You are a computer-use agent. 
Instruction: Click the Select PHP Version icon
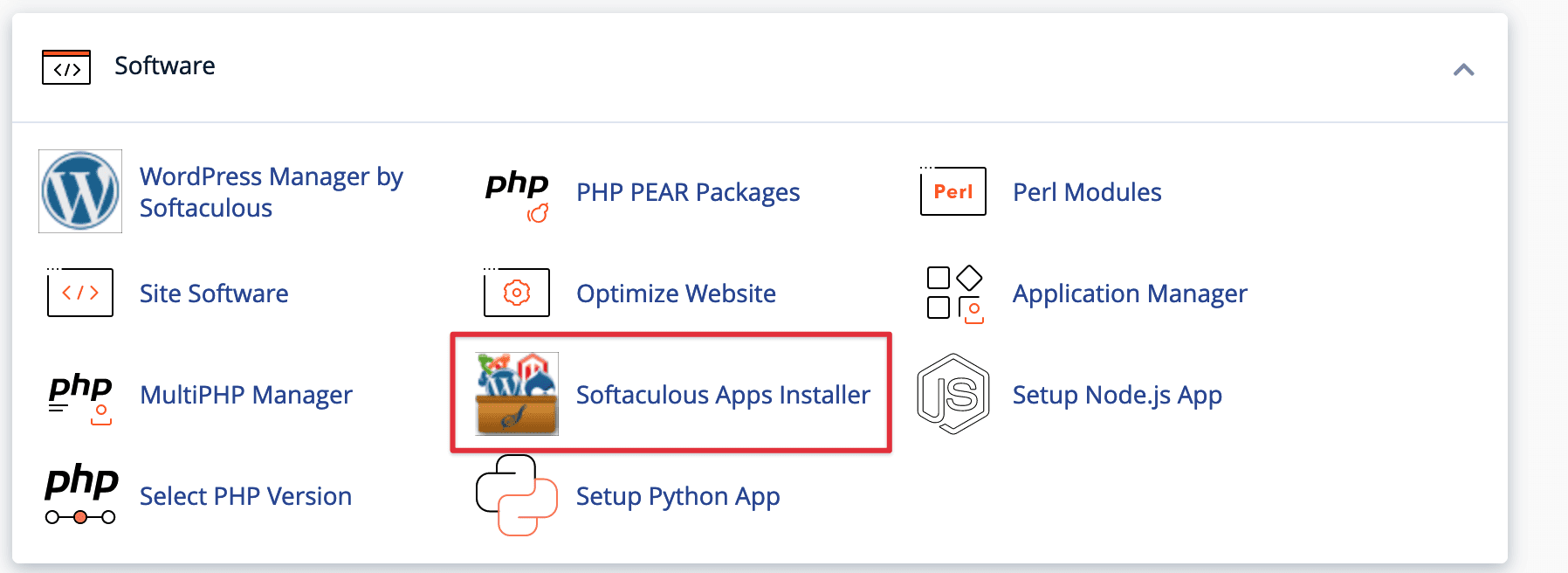pos(80,494)
